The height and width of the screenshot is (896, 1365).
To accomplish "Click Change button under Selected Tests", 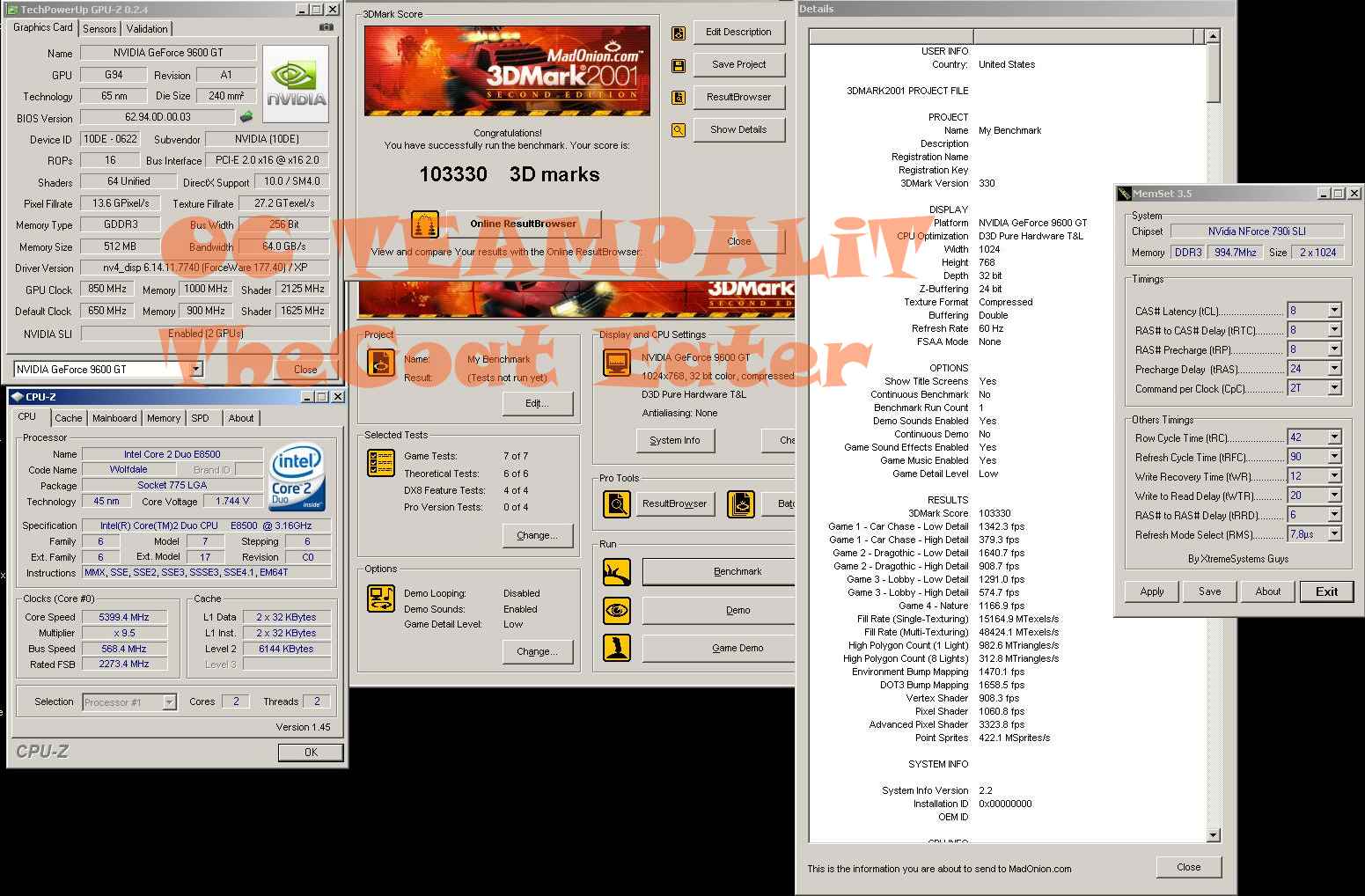I will pyautogui.click(x=537, y=536).
